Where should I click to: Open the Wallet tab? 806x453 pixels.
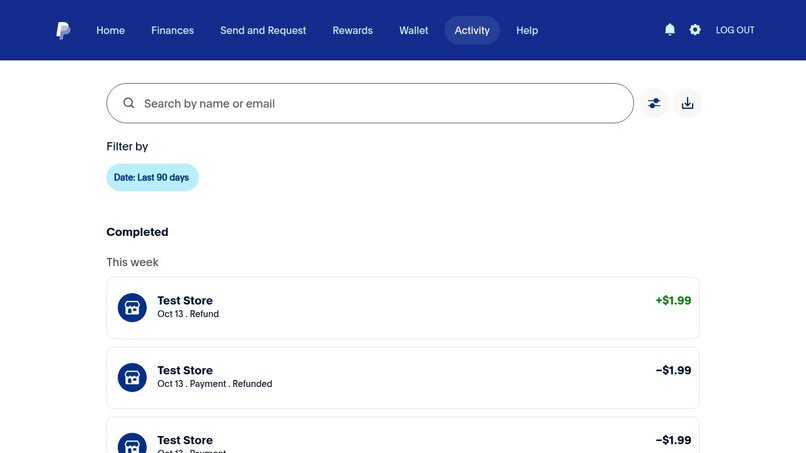pyautogui.click(x=414, y=30)
